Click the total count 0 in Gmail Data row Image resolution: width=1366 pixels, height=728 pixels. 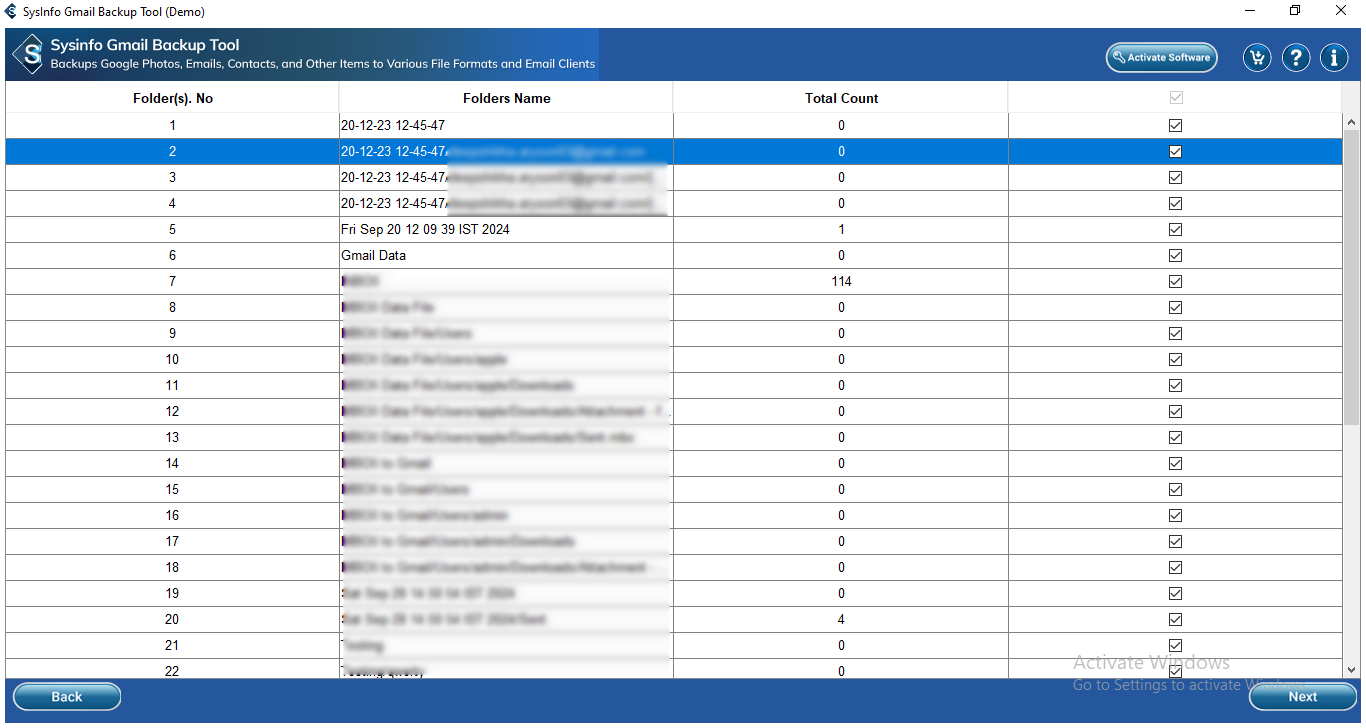(841, 255)
